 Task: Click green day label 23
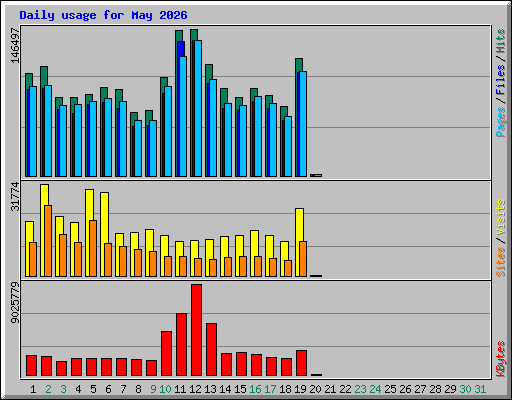pos(360,389)
